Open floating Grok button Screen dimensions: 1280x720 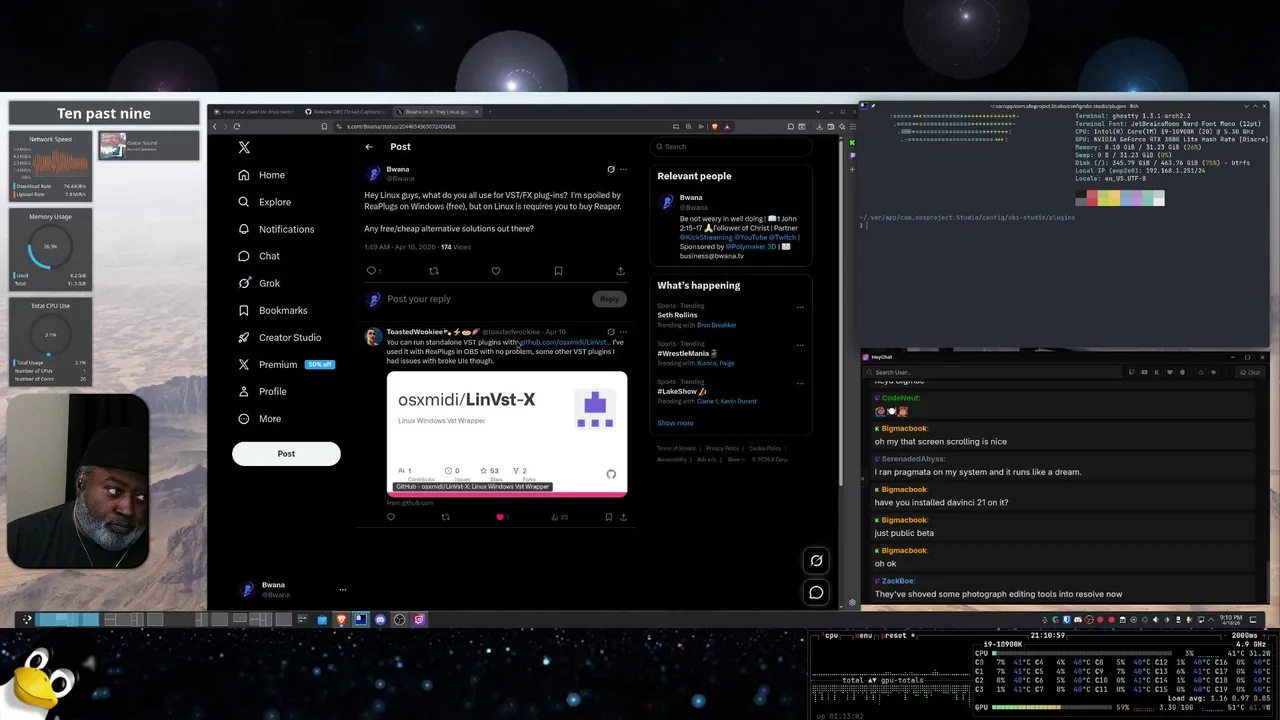(x=816, y=561)
